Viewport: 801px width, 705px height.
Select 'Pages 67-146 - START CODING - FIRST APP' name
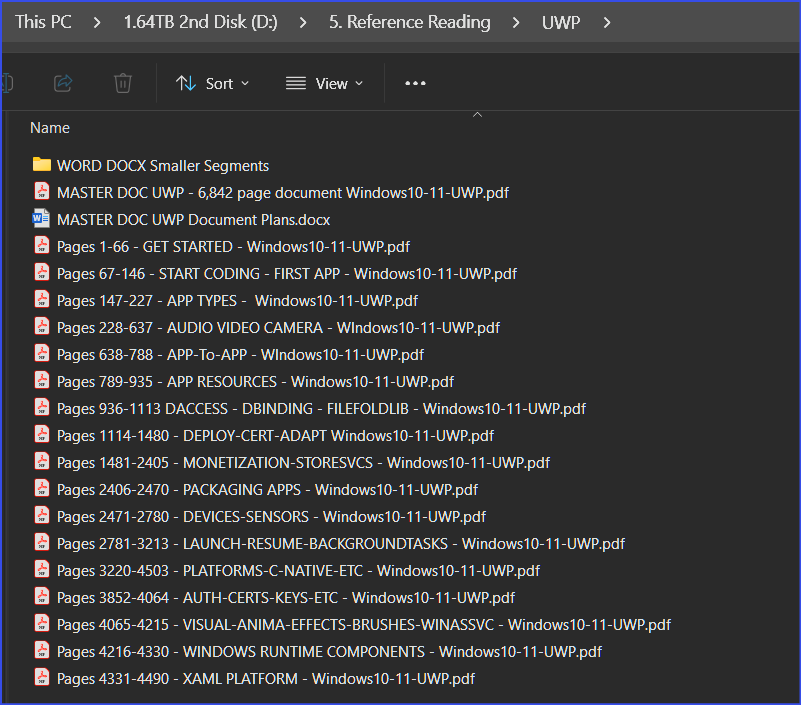click(287, 274)
